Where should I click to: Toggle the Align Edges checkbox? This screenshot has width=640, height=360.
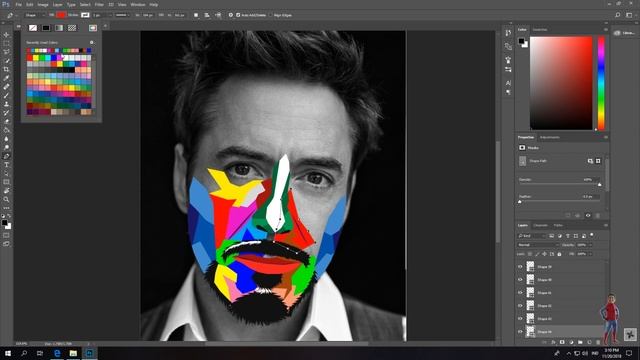point(271,15)
